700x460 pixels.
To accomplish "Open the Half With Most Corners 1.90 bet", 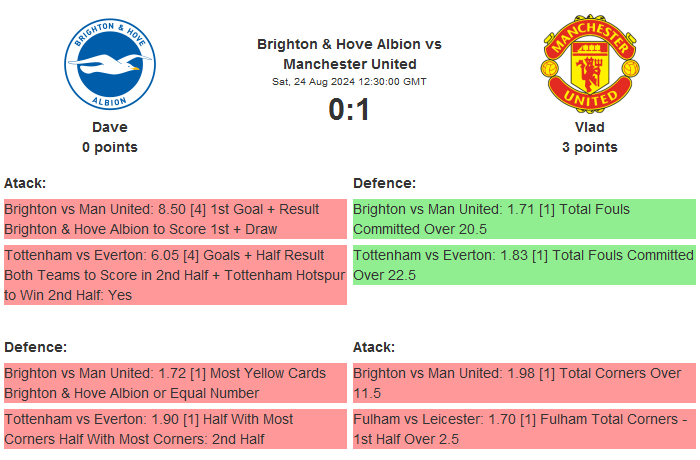I will [x=175, y=429].
